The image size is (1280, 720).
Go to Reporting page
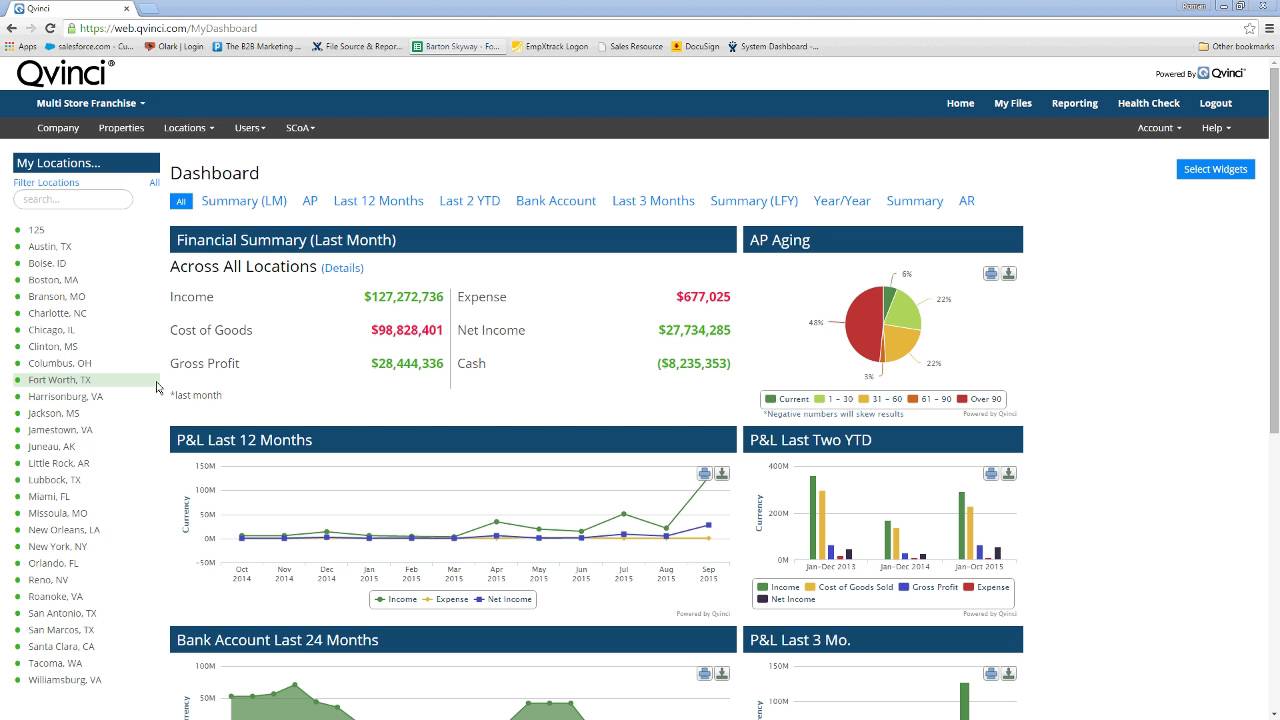tap(1075, 103)
